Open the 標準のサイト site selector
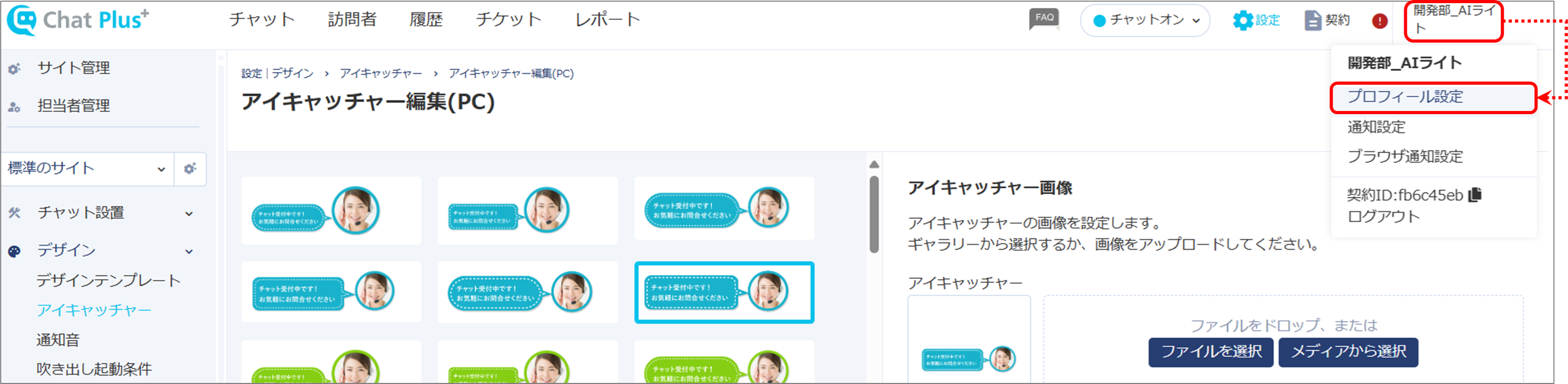 click(88, 168)
